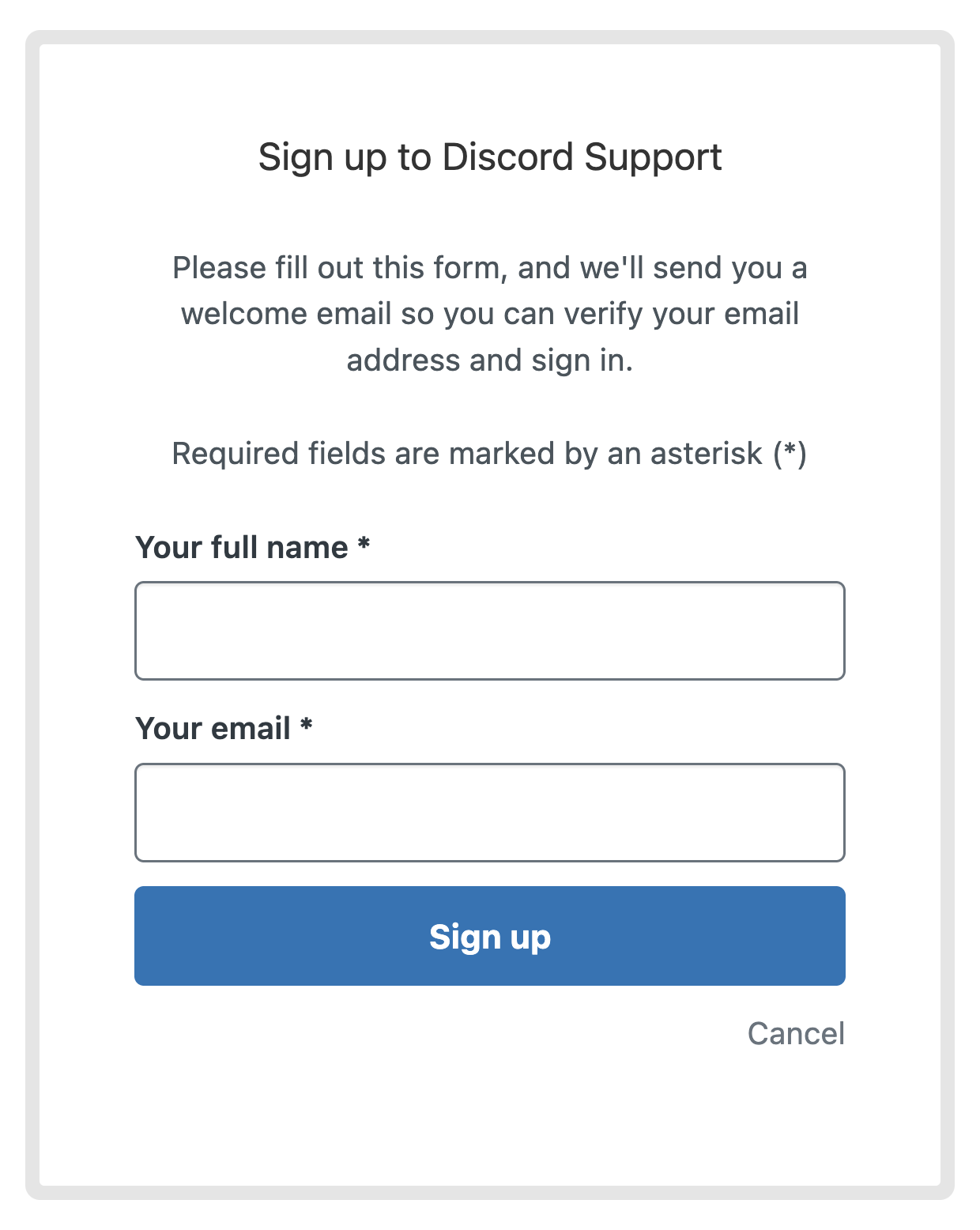Screen dimensions: 980x1230
Task: Click the word "asterisk" in the notice
Action: [x=706, y=454]
